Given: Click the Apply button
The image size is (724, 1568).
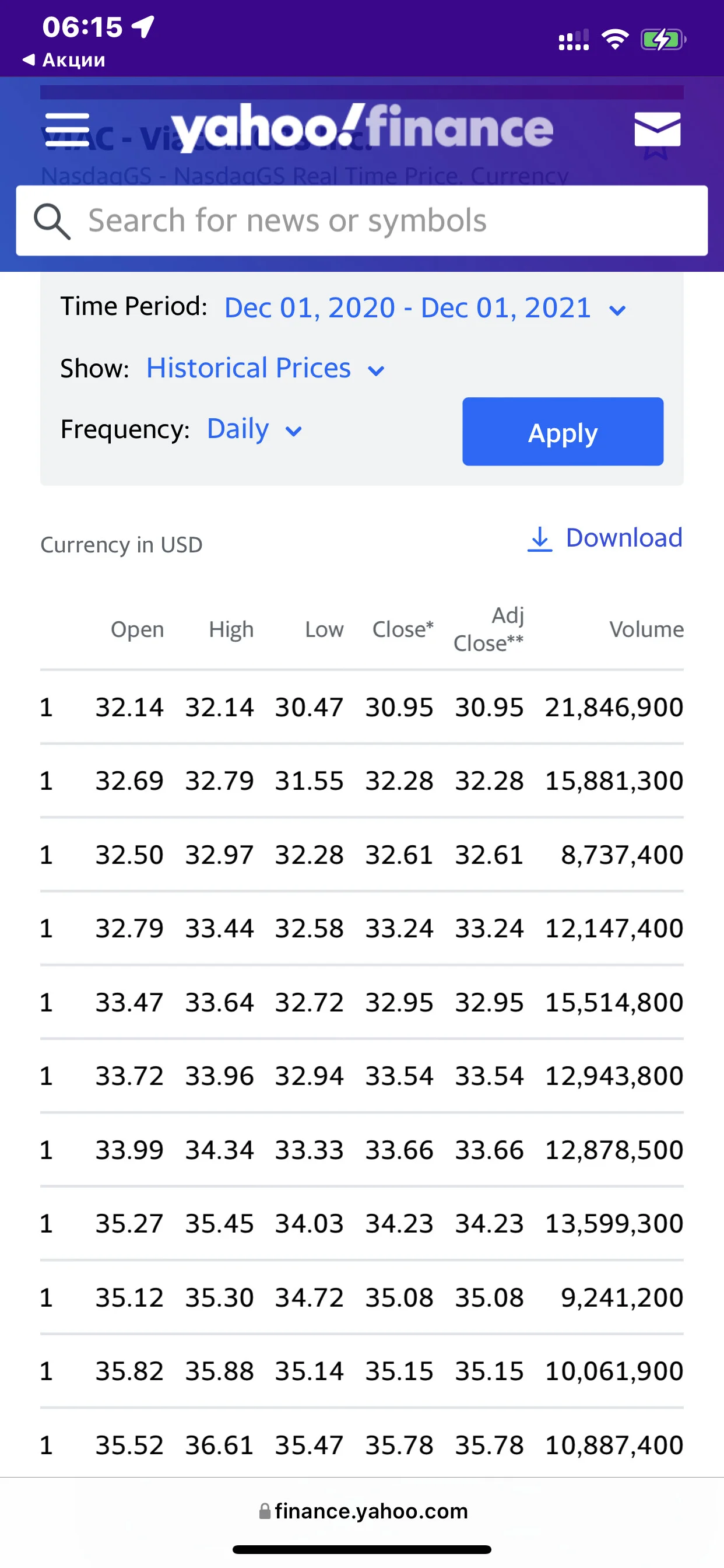Looking at the screenshot, I should tap(563, 432).
